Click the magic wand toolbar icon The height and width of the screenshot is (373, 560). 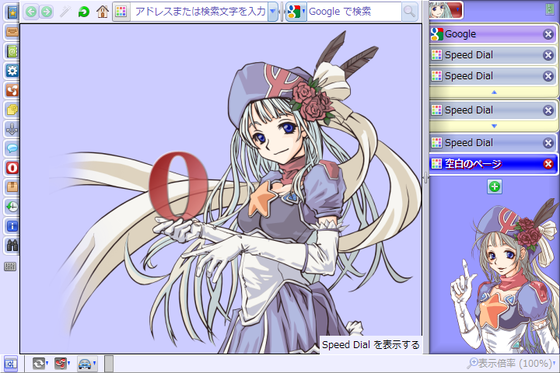pyautogui.click(x=65, y=12)
